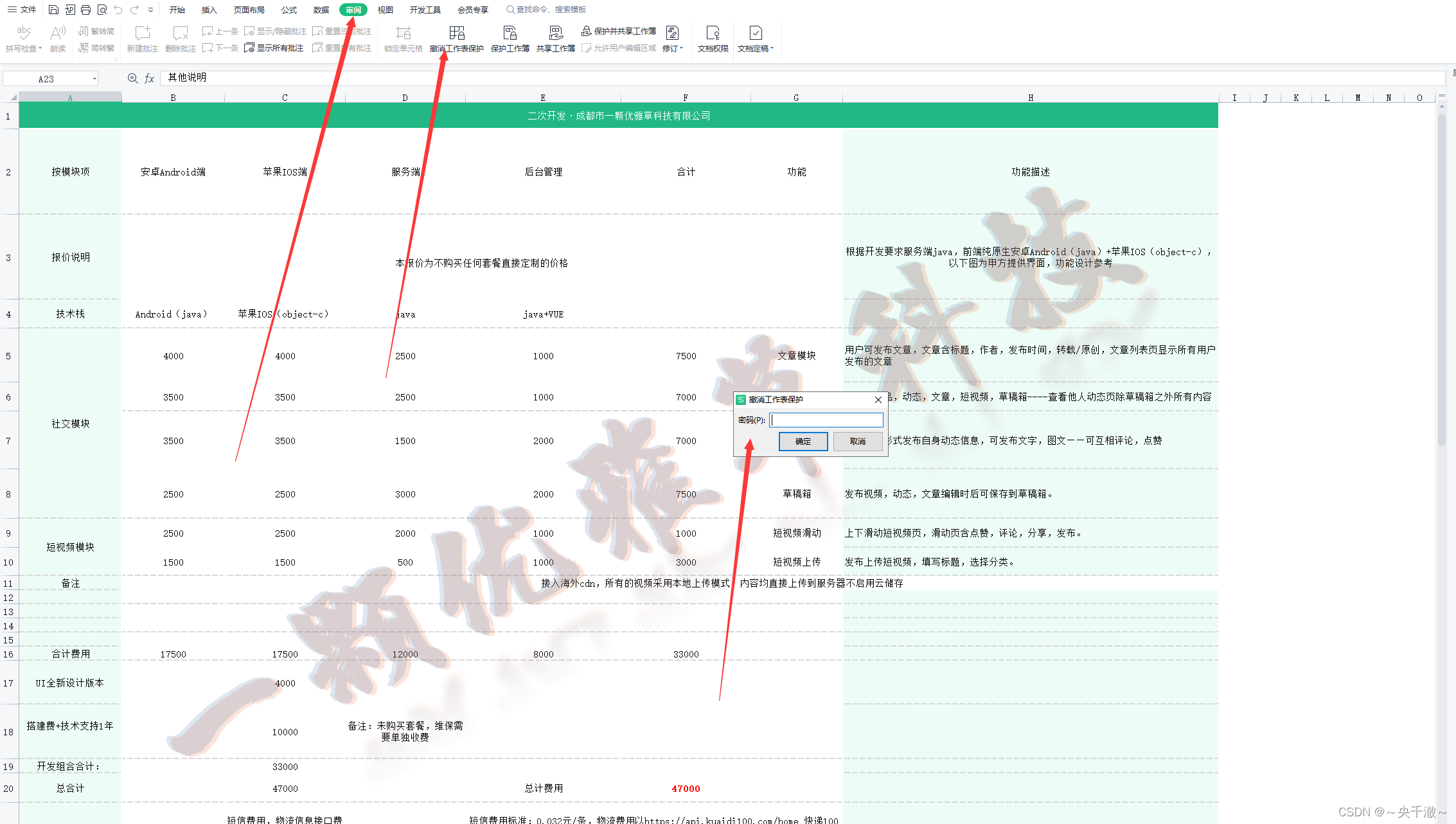Click the Save file icon

click(x=53, y=10)
